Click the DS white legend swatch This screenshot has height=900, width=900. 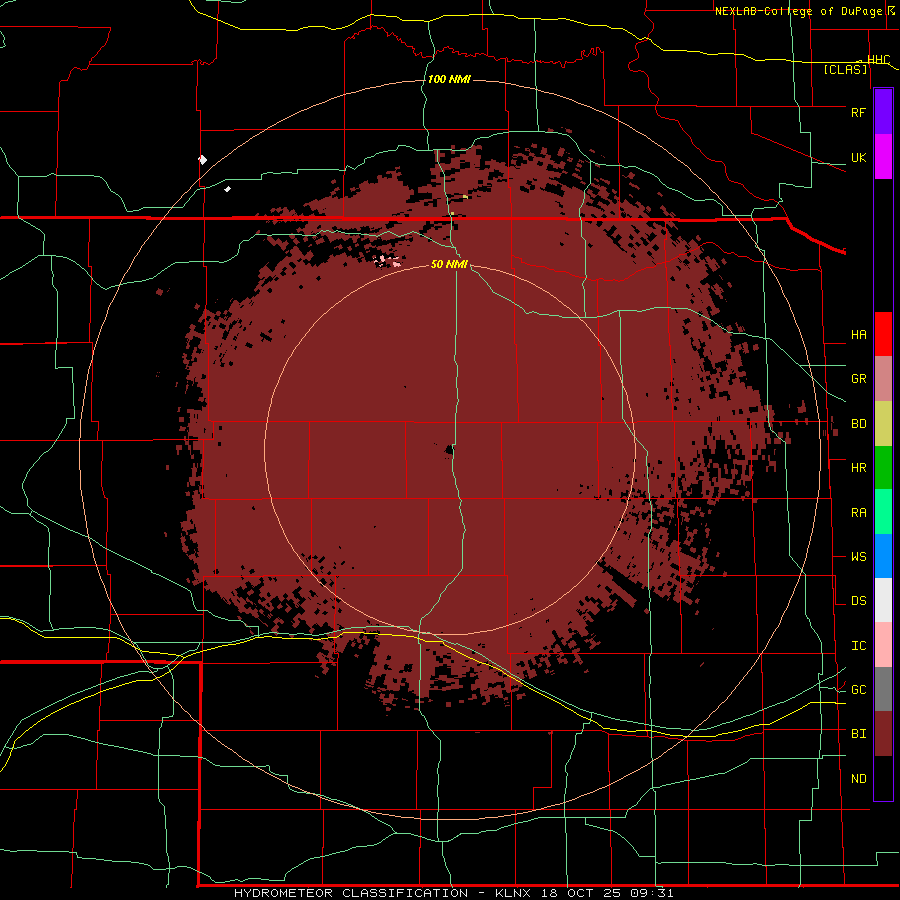(x=883, y=600)
